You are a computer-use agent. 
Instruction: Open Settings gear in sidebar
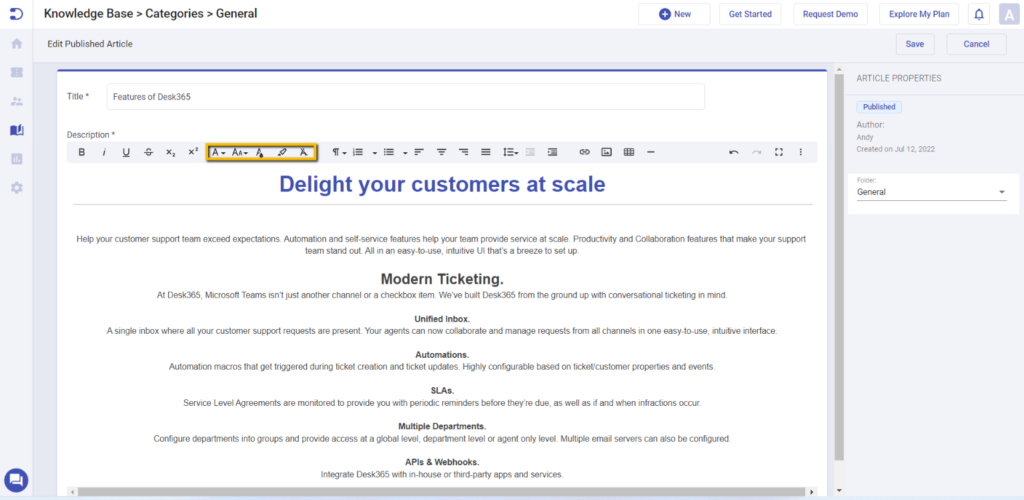(x=16, y=187)
